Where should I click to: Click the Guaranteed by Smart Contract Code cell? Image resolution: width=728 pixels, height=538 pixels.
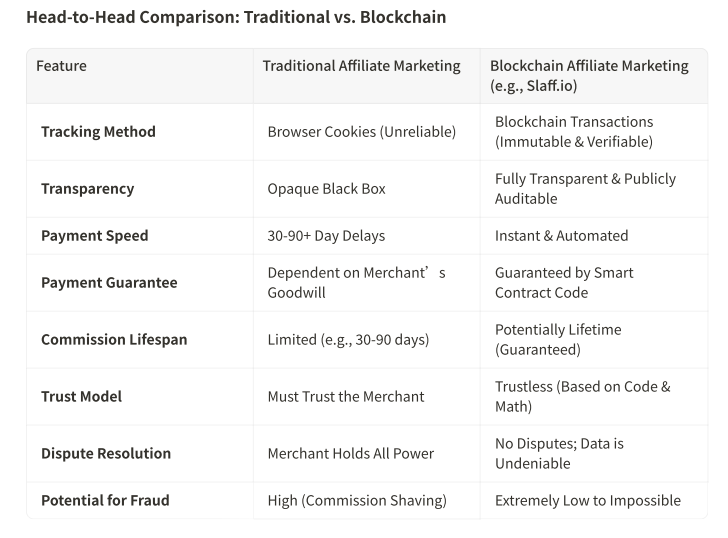coord(564,283)
